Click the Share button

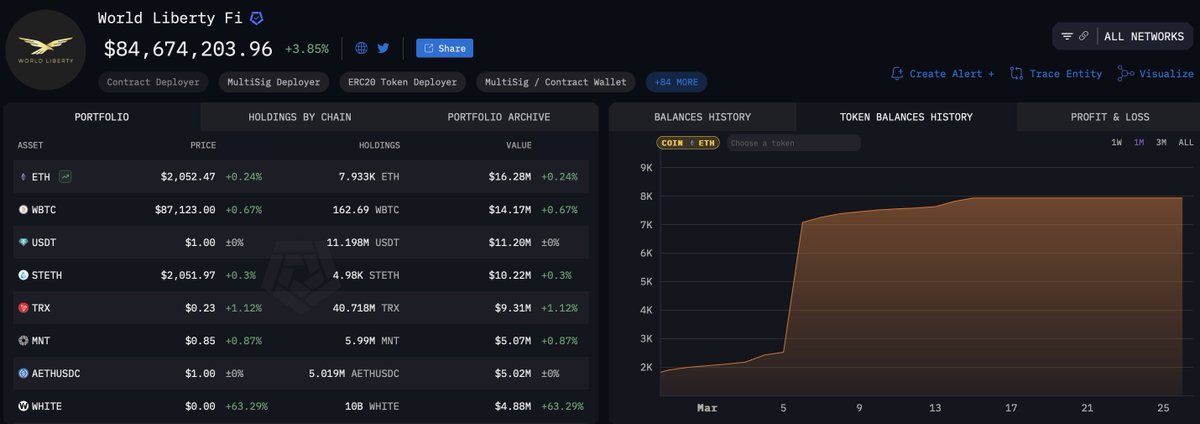(x=444, y=48)
